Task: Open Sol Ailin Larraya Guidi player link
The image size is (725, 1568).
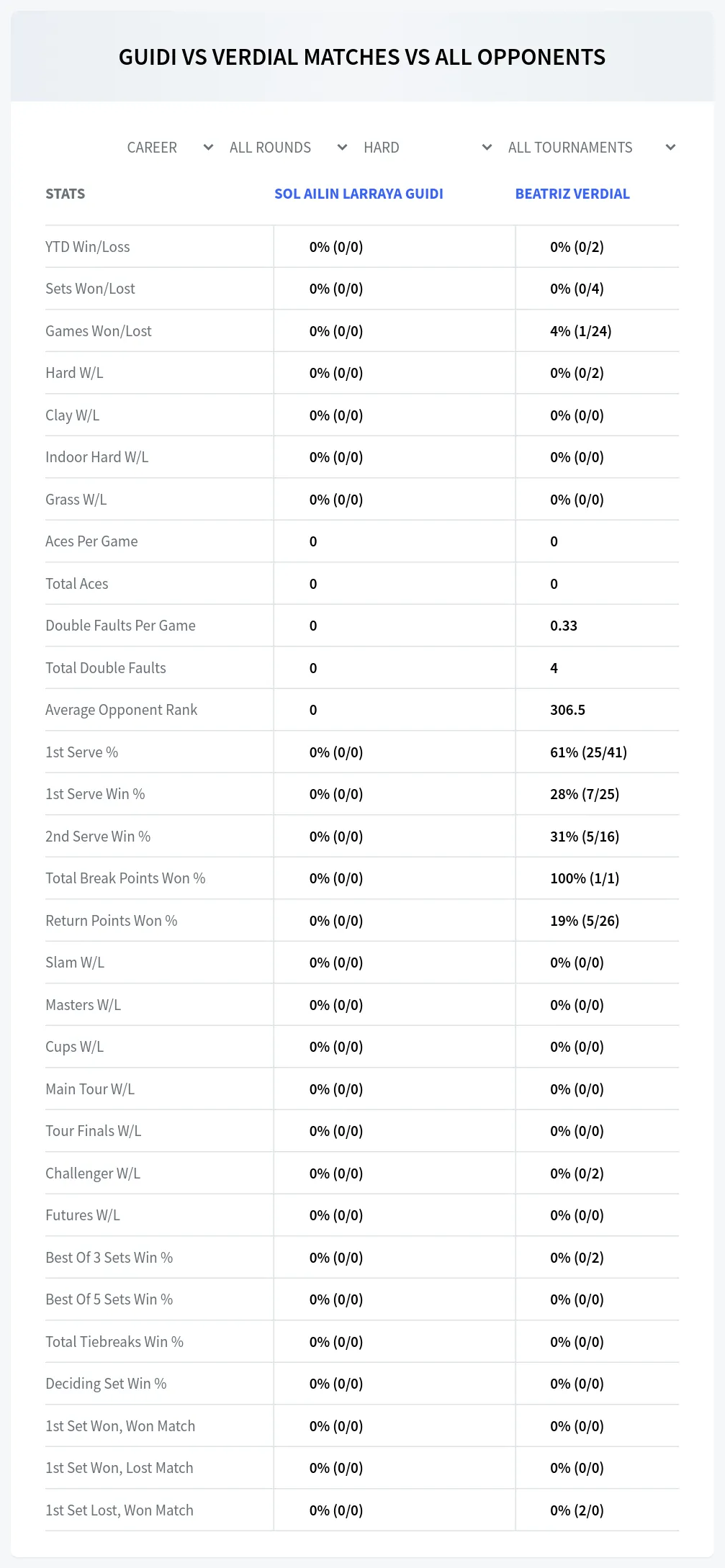Action: (359, 194)
